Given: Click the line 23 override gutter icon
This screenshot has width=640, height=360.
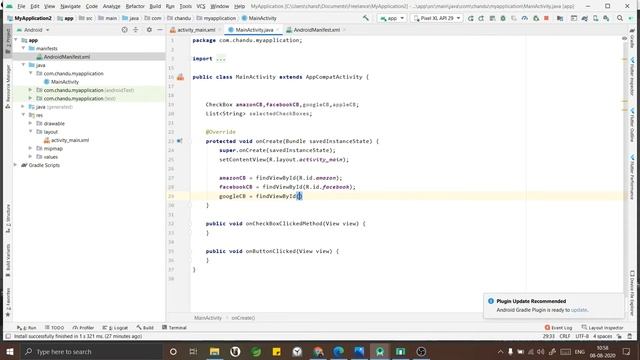Looking at the screenshot, I should pyautogui.click(x=179, y=141).
